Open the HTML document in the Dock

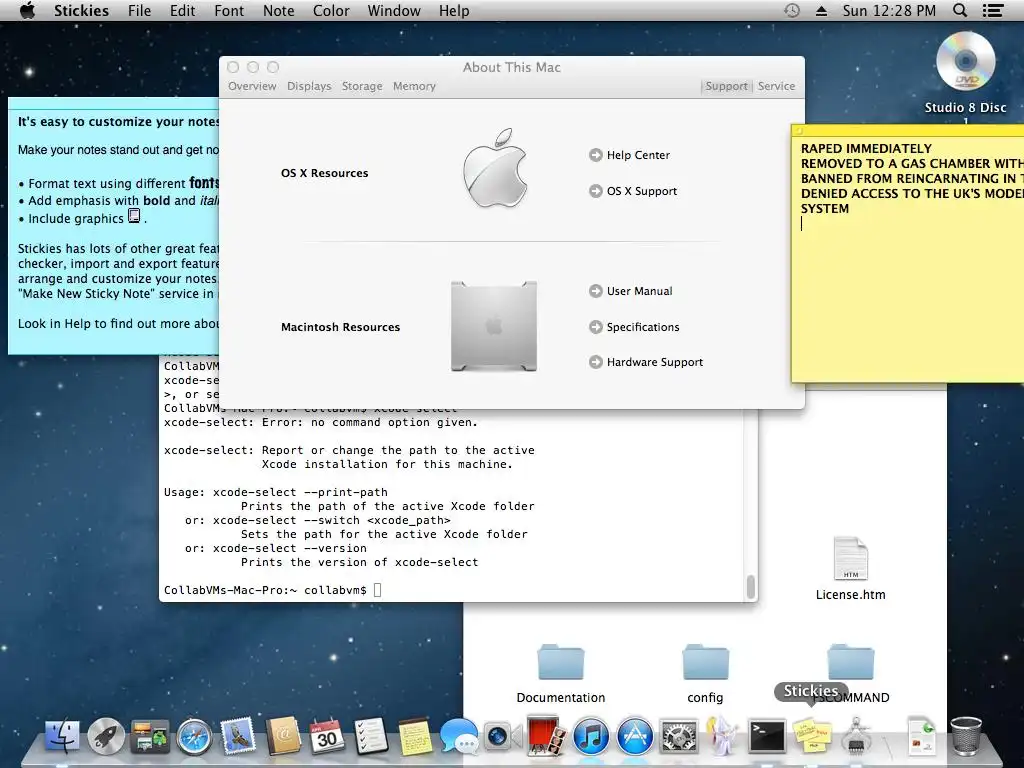pyautogui.click(x=922, y=737)
